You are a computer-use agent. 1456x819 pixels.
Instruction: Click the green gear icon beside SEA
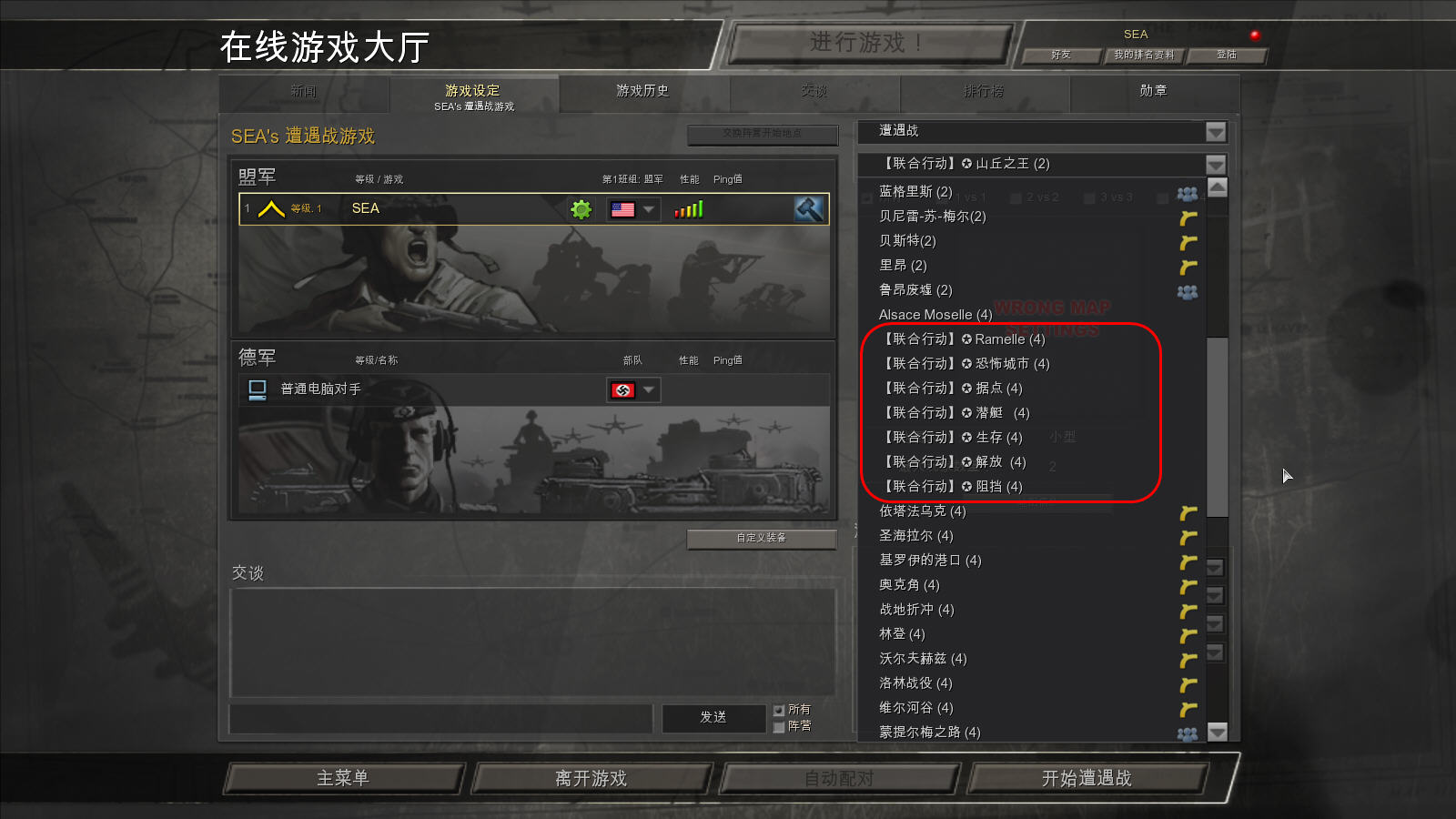click(581, 209)
